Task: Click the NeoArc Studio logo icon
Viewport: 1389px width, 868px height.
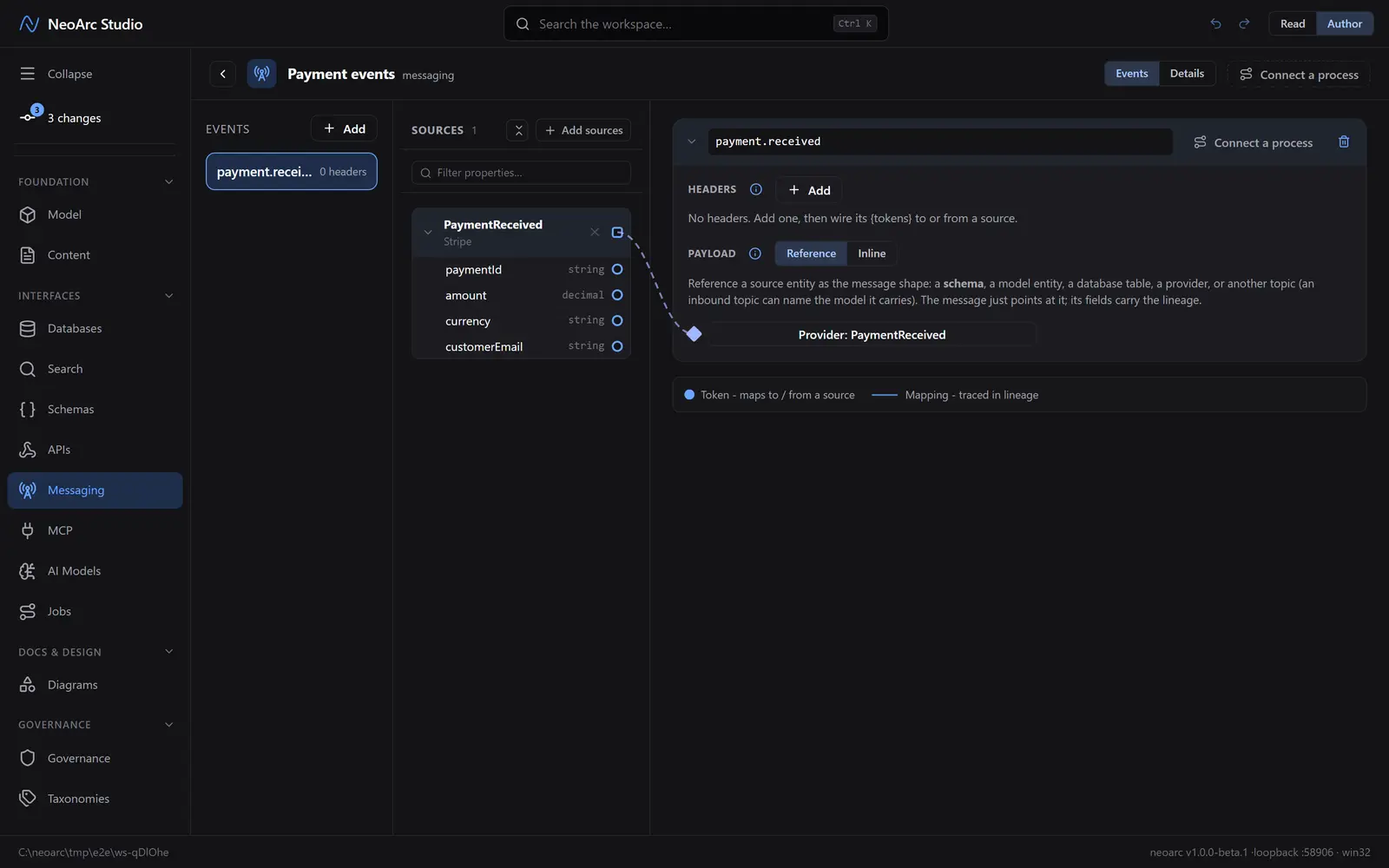Action: 29,23
